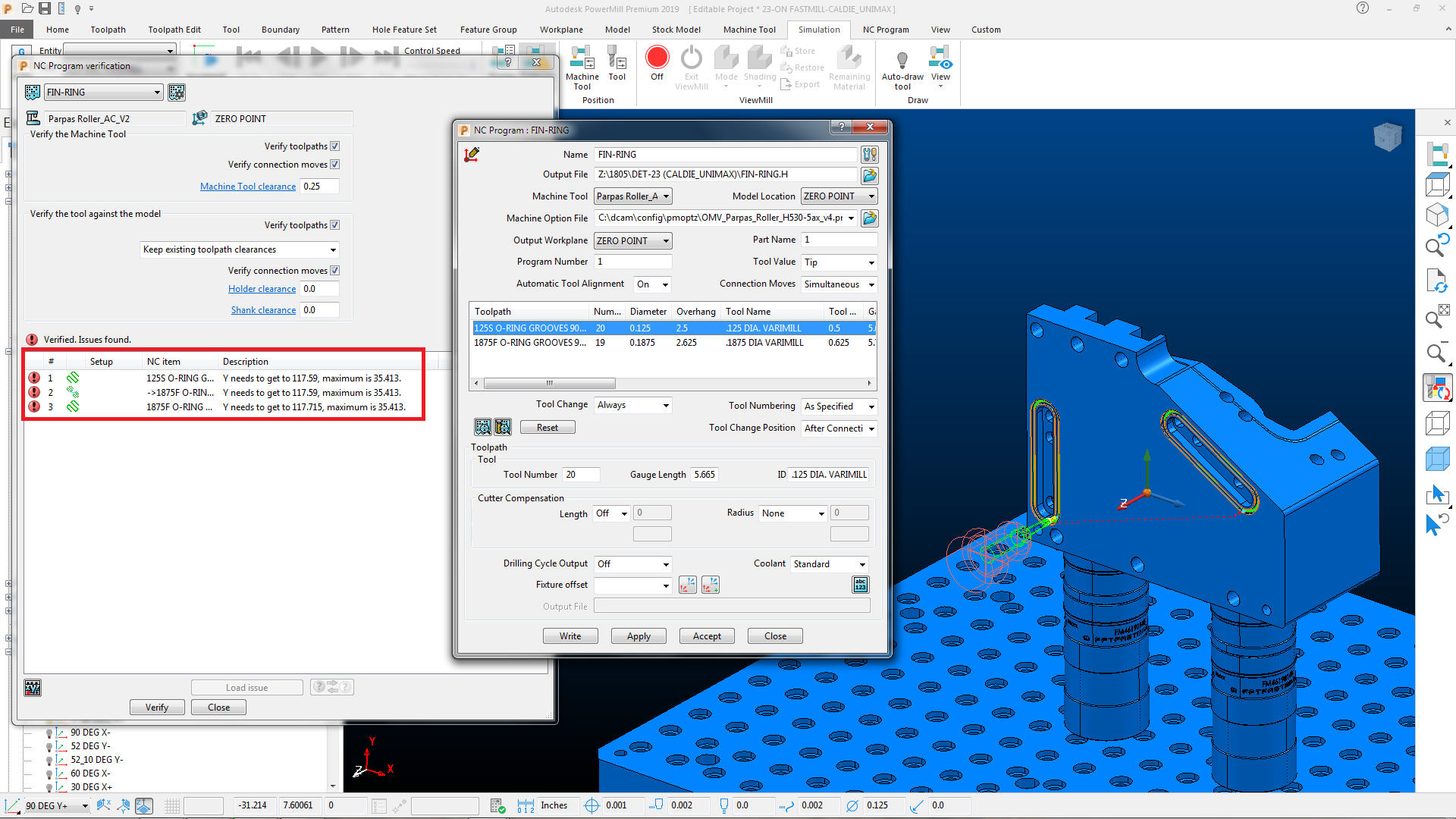Open the Output Workplane dropdown
This screenshot has width=1456, height=819.
tap(632, 241)
